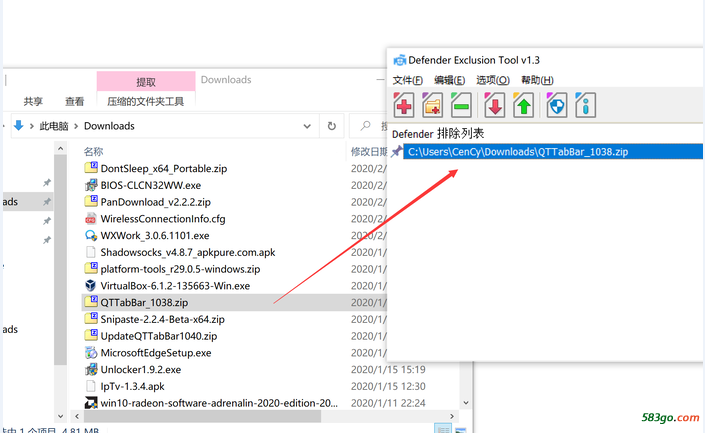Click the green up-arrow Export icon
This screenshot has height=433, width=705.
pyautogui.click(x=523, y=105)
